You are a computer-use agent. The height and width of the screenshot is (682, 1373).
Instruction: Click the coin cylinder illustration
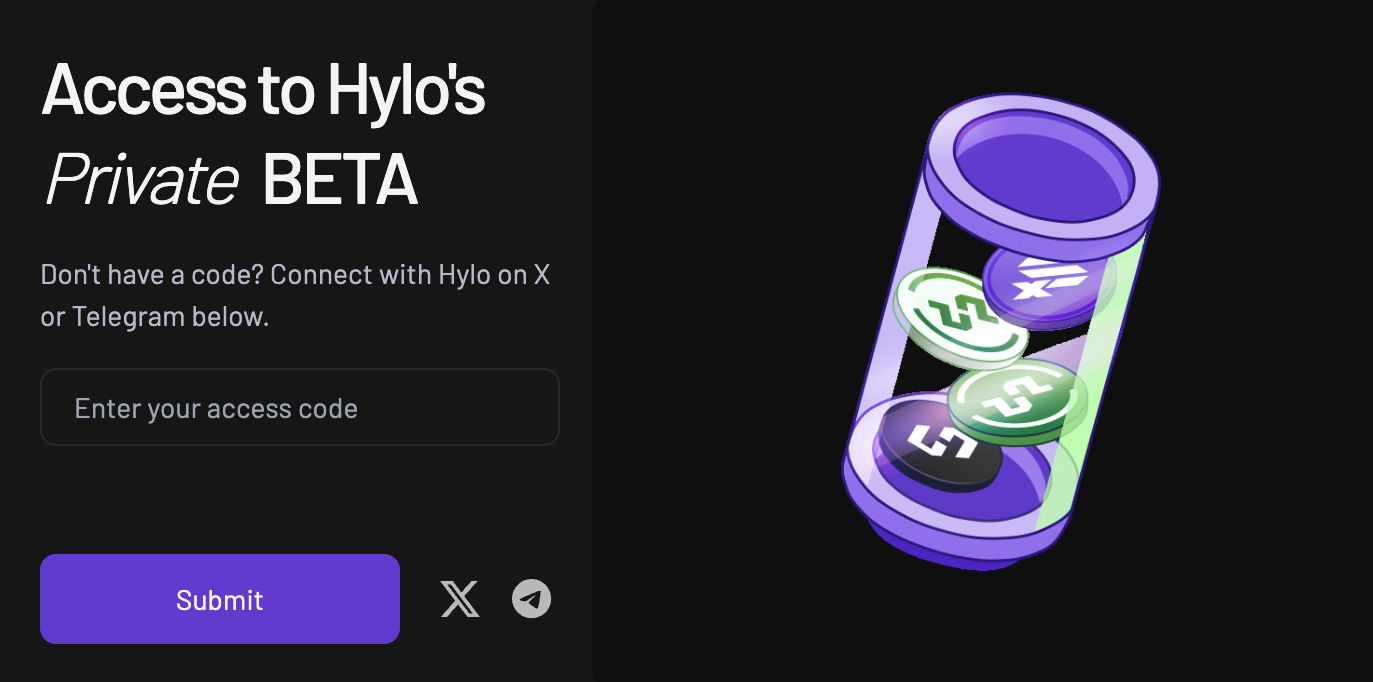(1001, 332)
